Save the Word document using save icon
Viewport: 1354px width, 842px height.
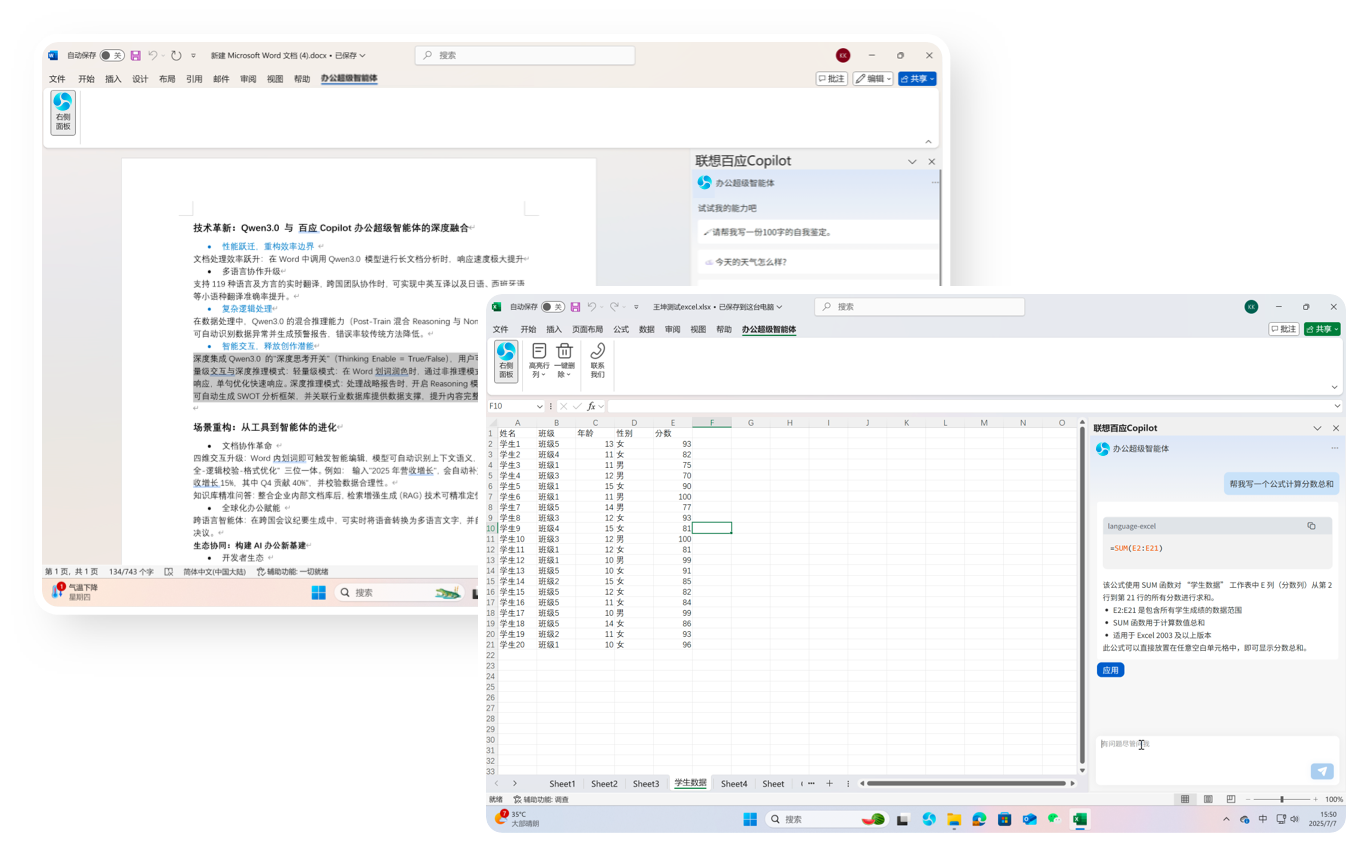point(135,56)
